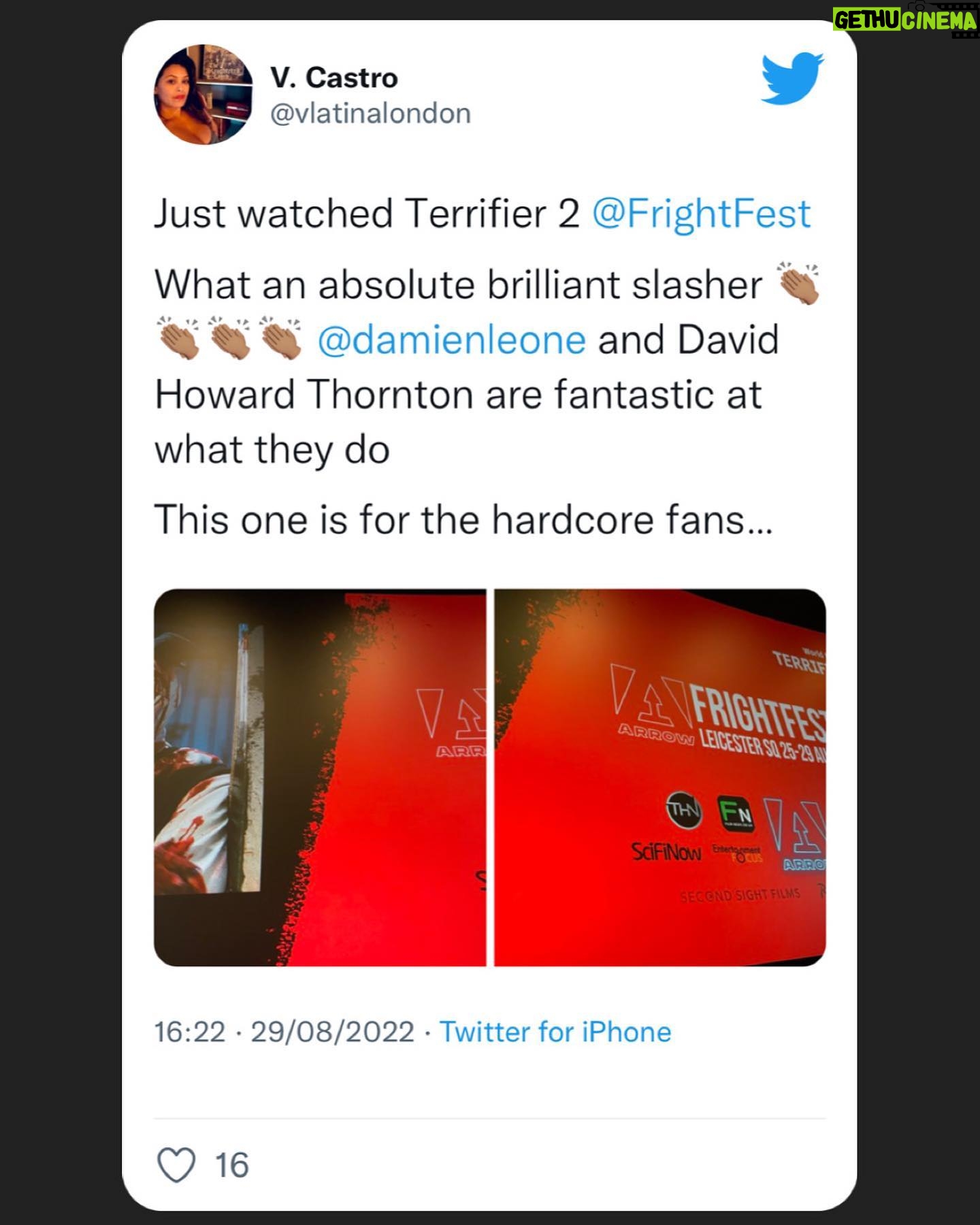Click the tweet text 'hardcore fans'

point(618,520)
